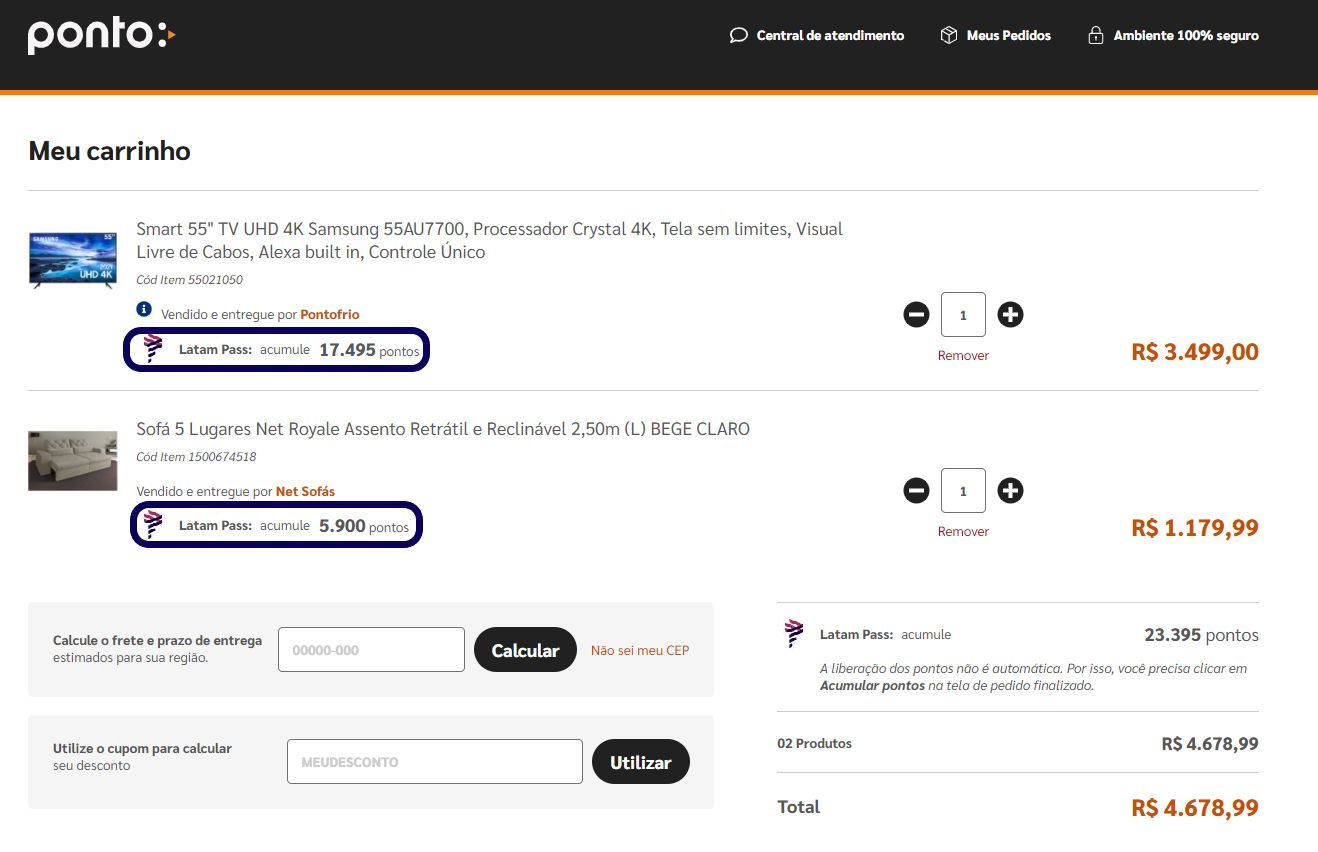
Task: Click the 02 Produtos label
Action: coord(814,743)
